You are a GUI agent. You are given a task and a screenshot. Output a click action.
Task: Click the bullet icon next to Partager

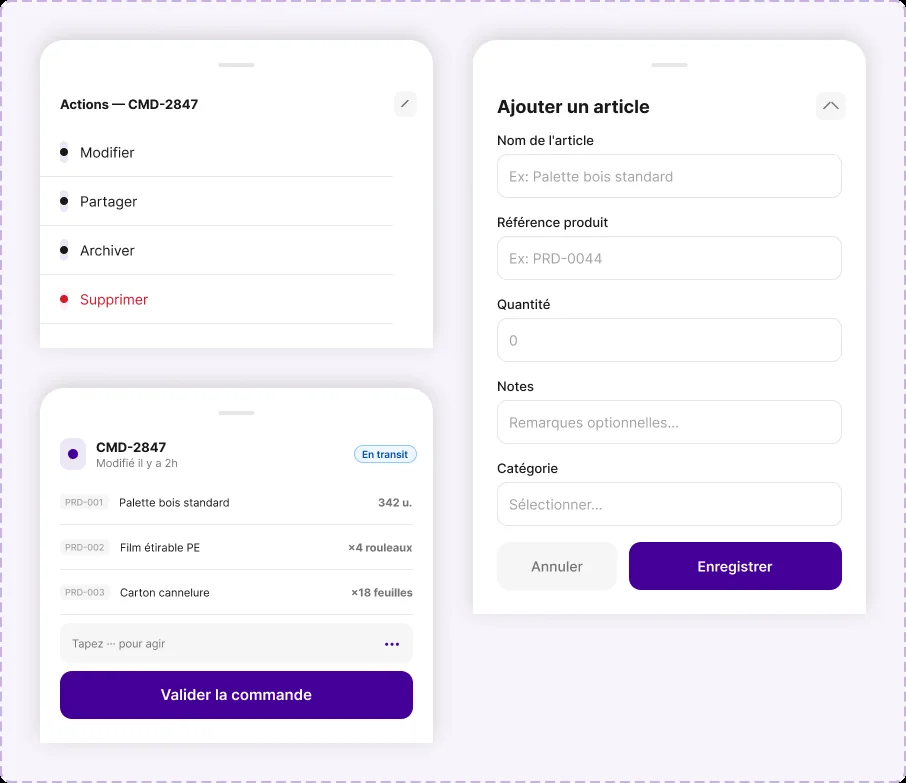point(64,201)
